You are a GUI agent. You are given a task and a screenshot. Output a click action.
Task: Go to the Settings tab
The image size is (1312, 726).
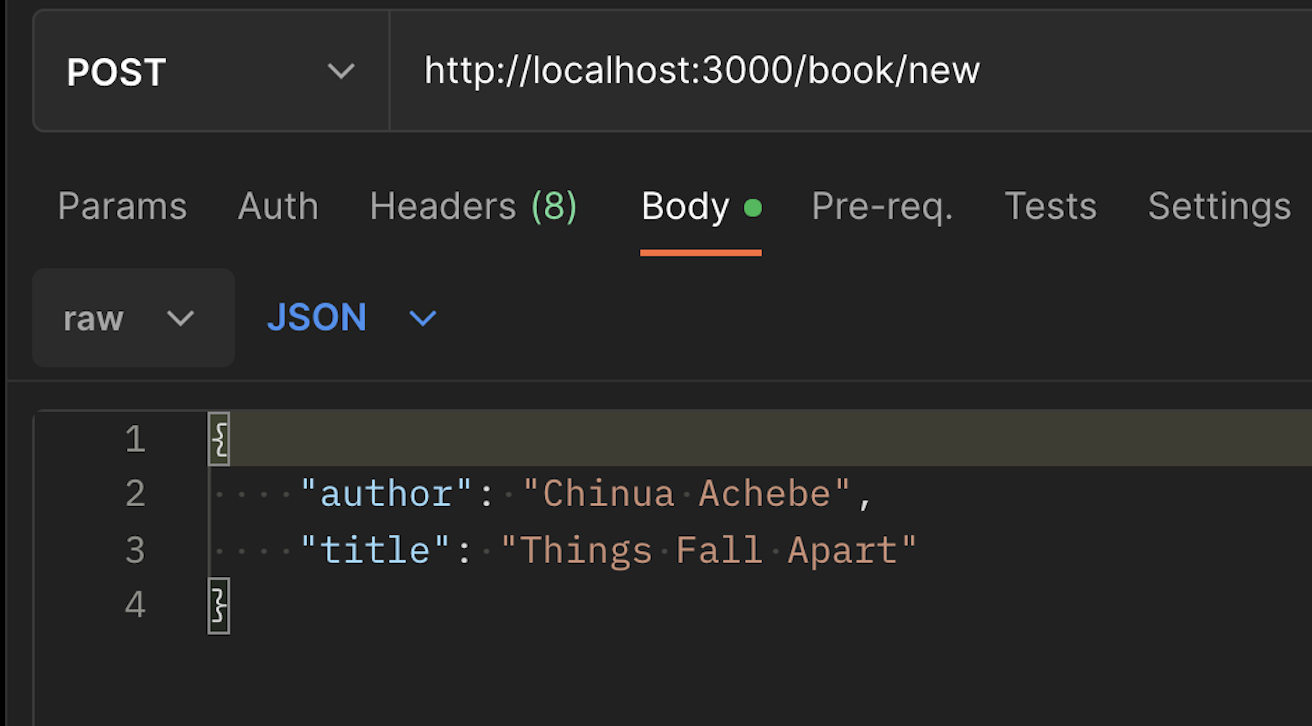pyautogui.click(x=1219, y=206)
